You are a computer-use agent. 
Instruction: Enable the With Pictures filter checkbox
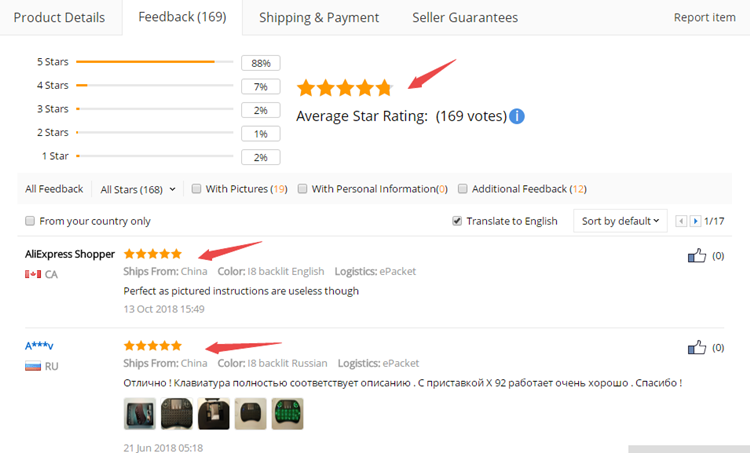(x=197, y=188)
